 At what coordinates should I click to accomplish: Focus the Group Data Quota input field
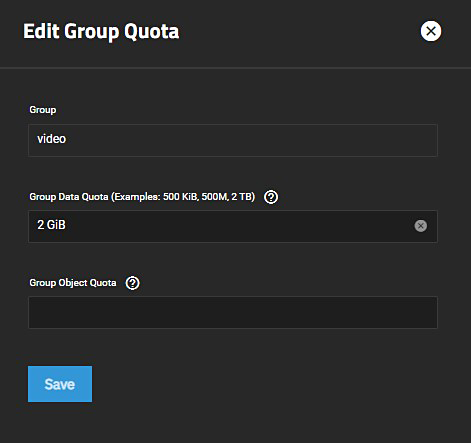233,226
